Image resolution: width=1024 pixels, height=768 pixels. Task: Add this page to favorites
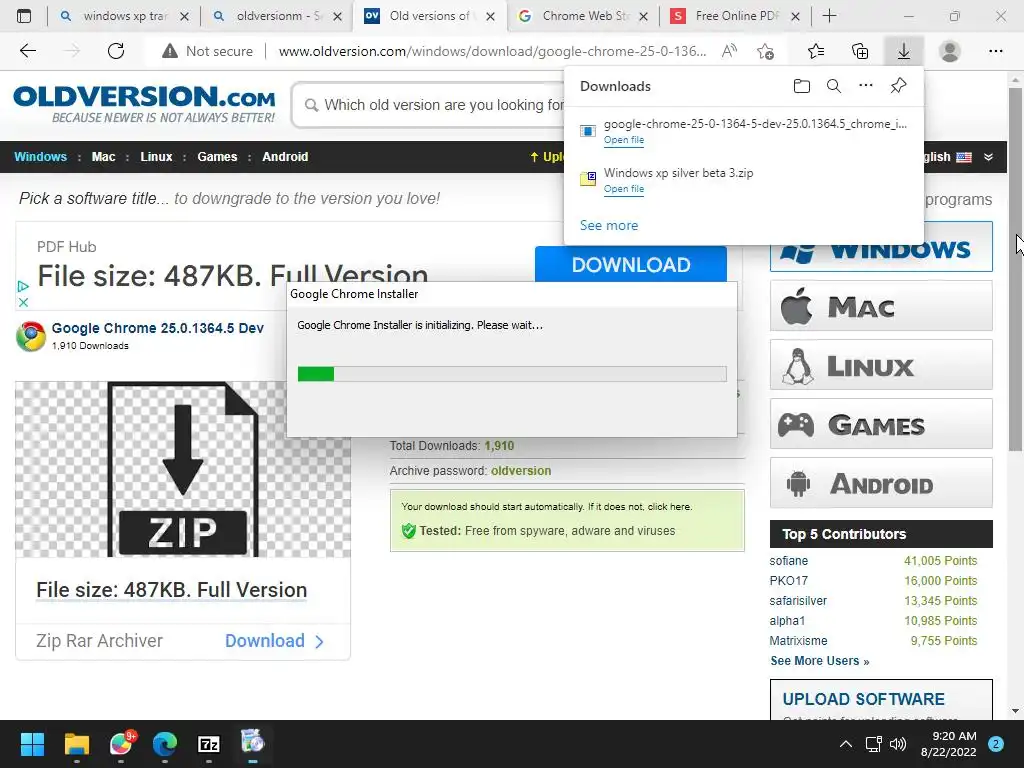[765, 51]
